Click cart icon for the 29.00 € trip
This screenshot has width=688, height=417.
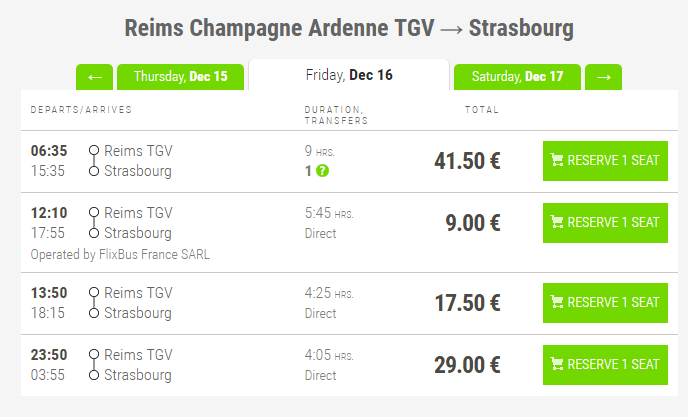pyautogui.click(x=557, y=364)
